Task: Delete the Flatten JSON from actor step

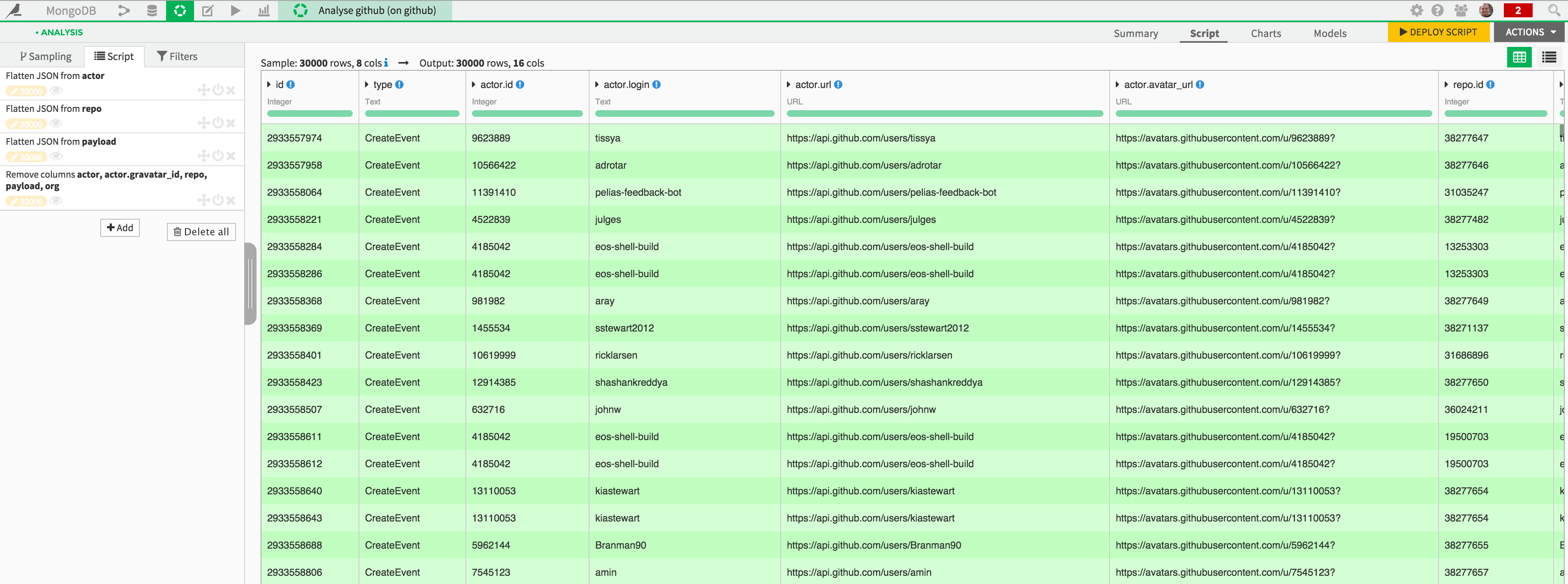Action: 231,90
